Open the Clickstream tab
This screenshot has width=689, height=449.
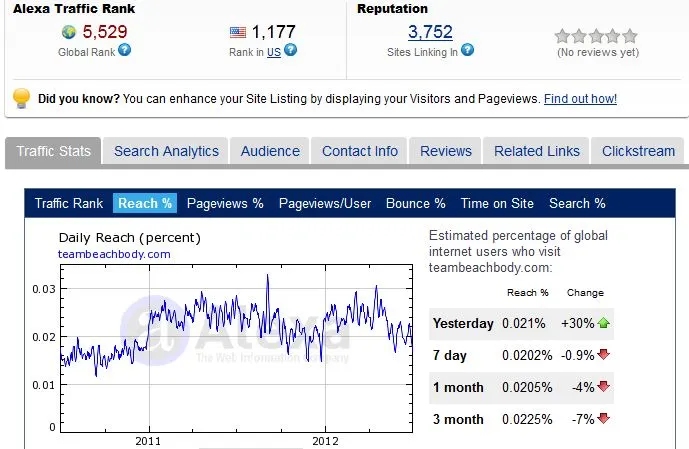click(x=638, y=151)
